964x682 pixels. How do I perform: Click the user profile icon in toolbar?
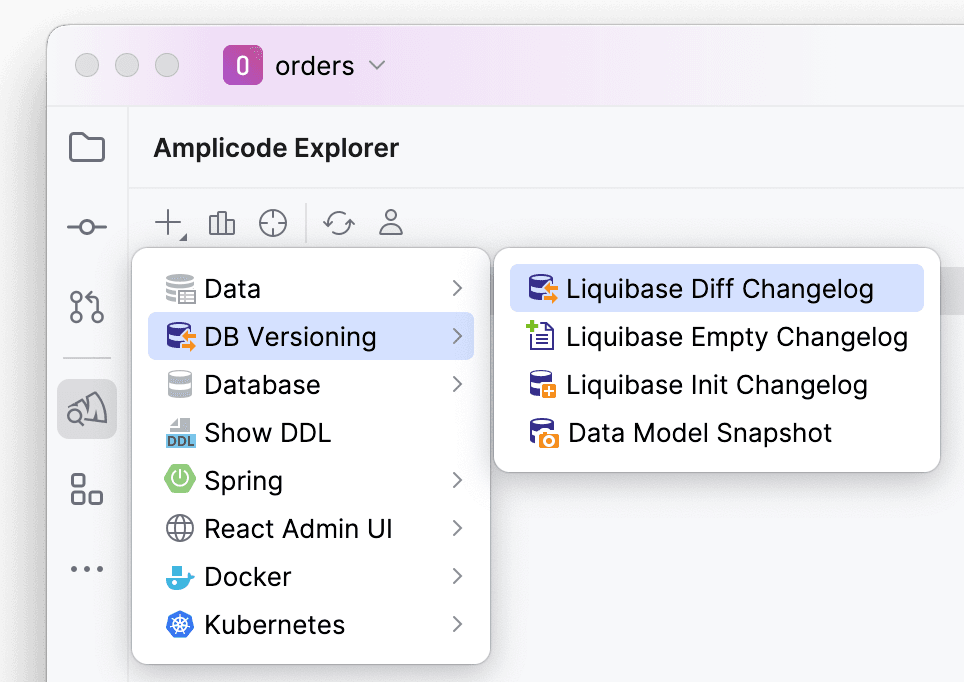tap(390, 223)
